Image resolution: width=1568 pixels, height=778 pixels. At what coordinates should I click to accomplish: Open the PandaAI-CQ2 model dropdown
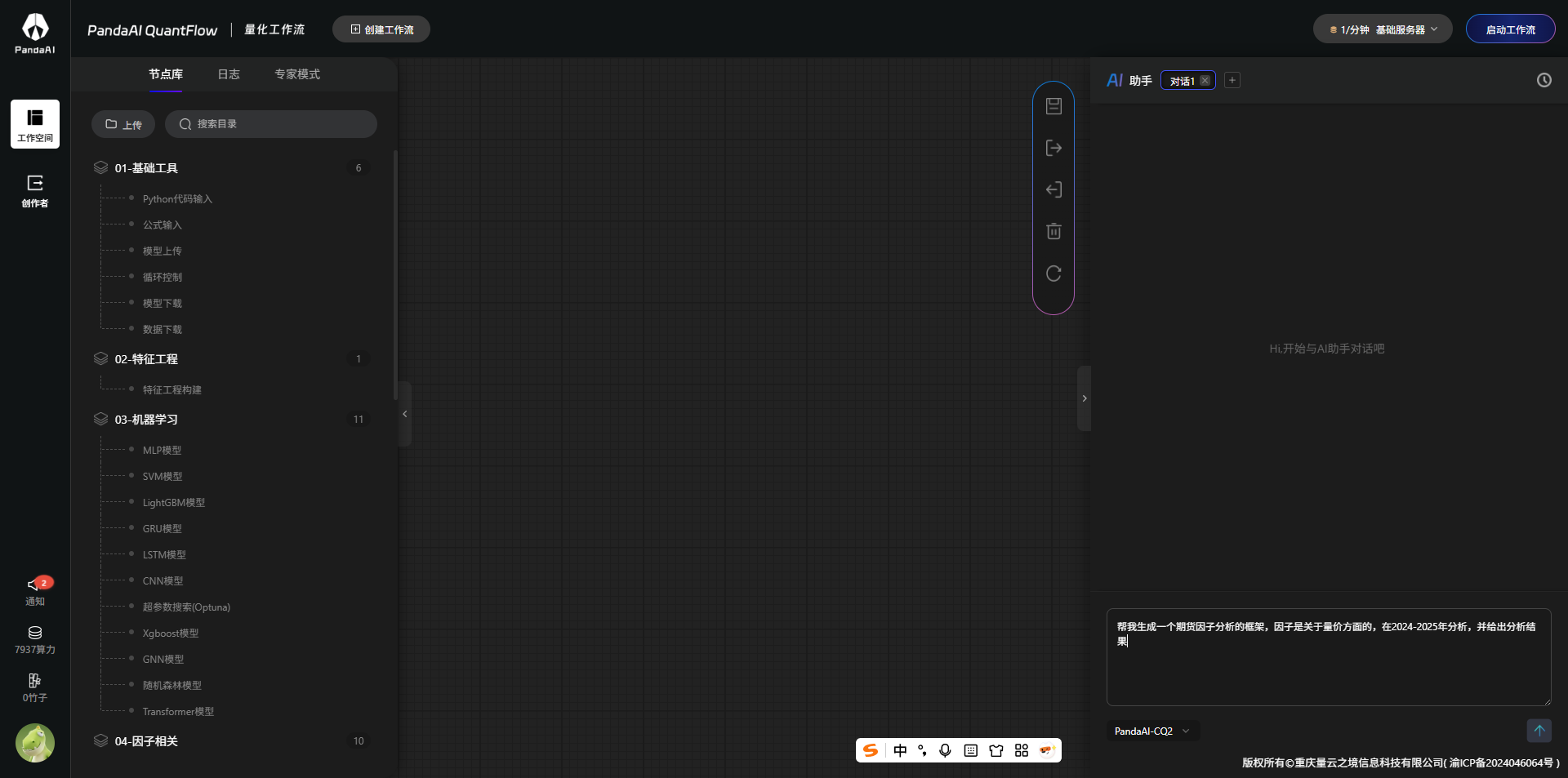pos(1151,731)
